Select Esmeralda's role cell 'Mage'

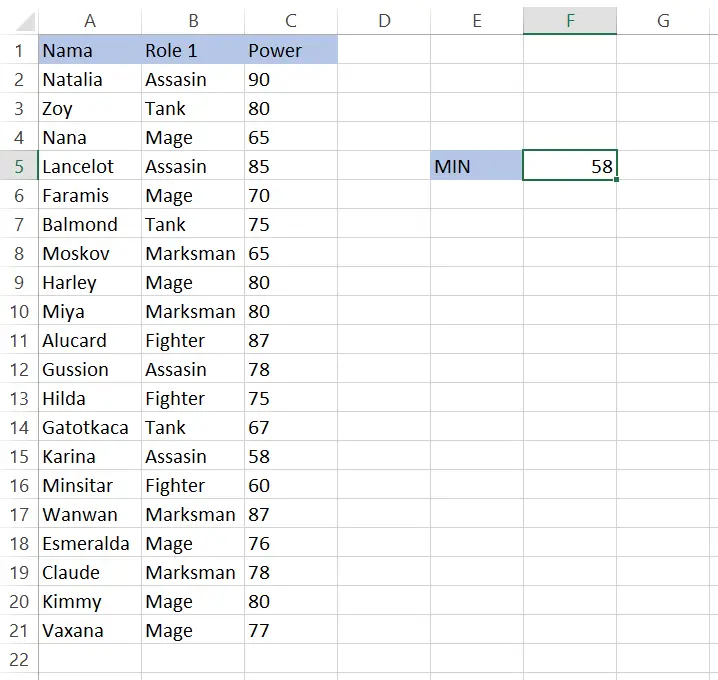[193, 543]
